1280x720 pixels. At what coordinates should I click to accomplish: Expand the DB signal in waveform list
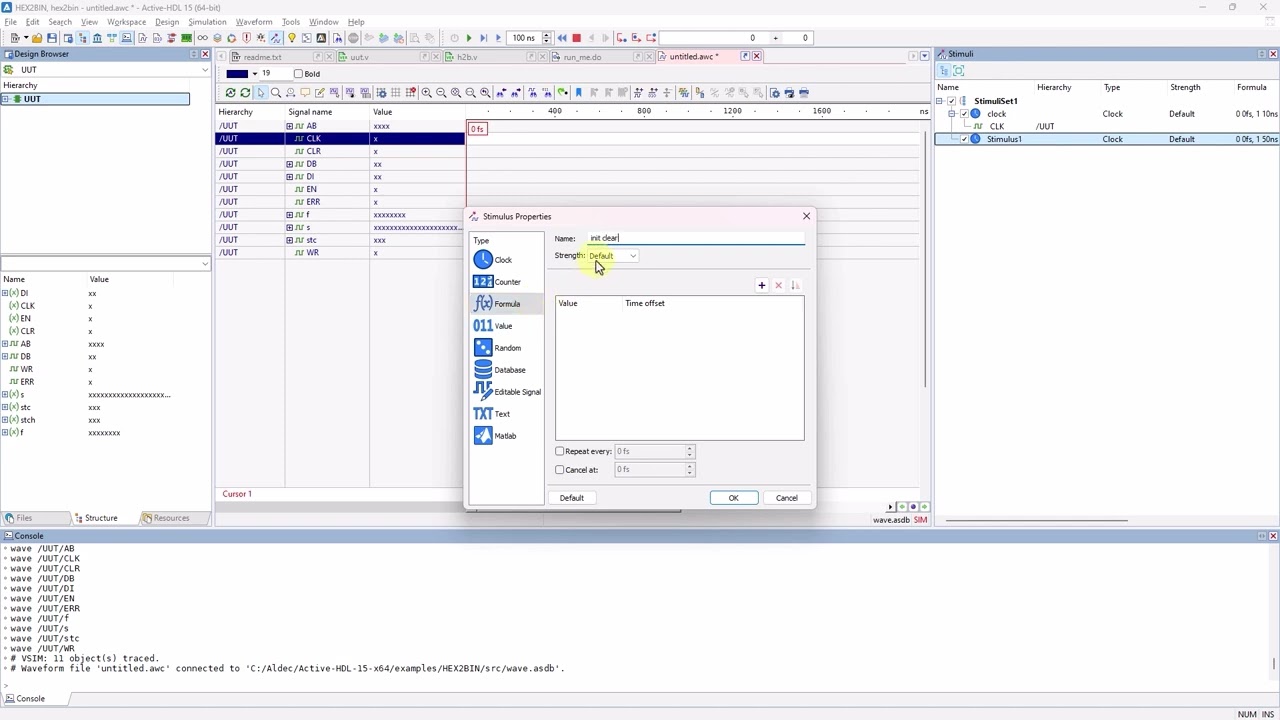click(290, 164)
